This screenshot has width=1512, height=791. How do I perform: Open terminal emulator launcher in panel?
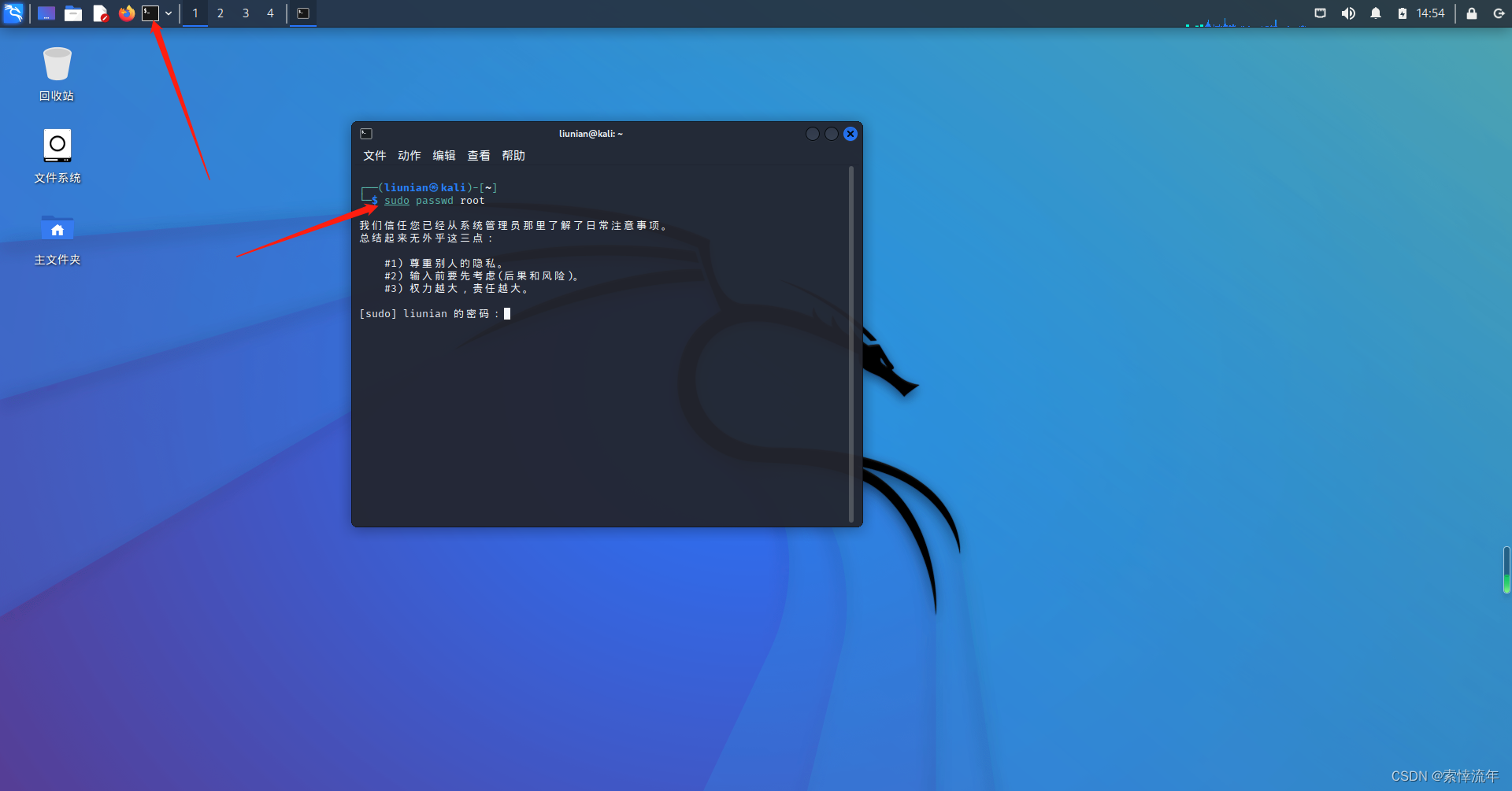pos(150,13)
